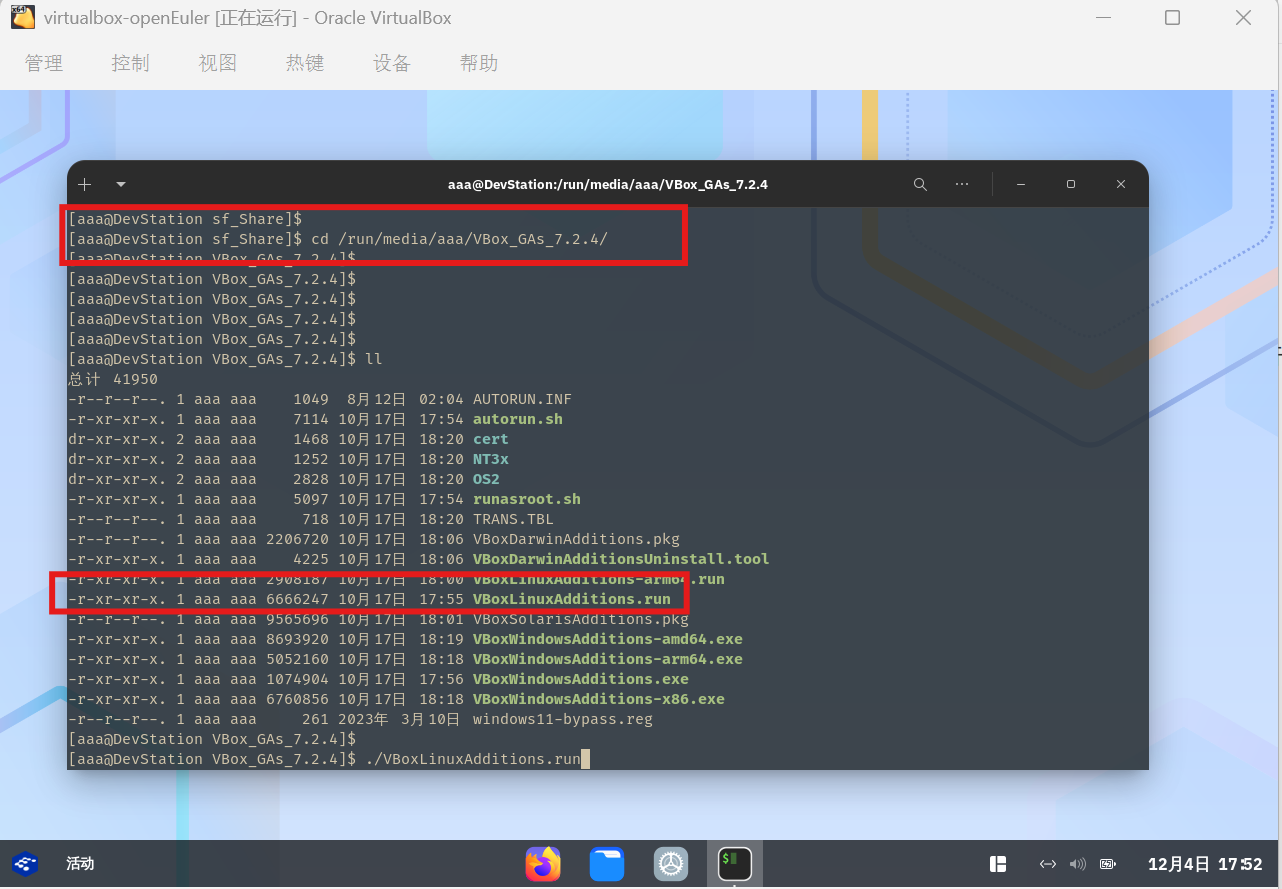Select the Terminal icon in taskbar
1282x889 pixels.
point(735,864)
